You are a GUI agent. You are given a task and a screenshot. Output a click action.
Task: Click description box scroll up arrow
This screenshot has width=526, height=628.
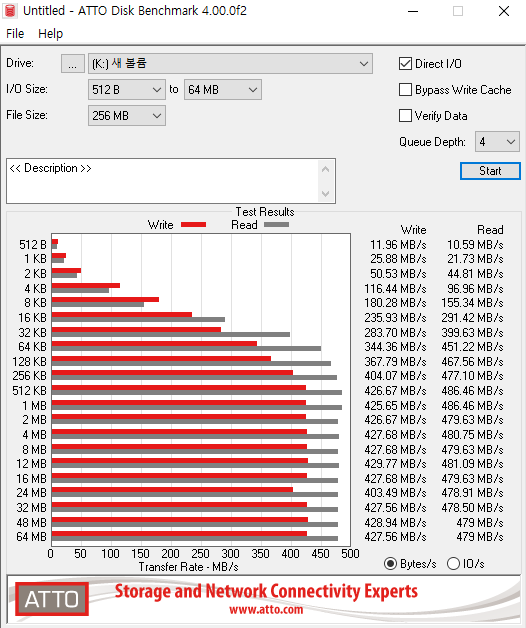[326, 169]
